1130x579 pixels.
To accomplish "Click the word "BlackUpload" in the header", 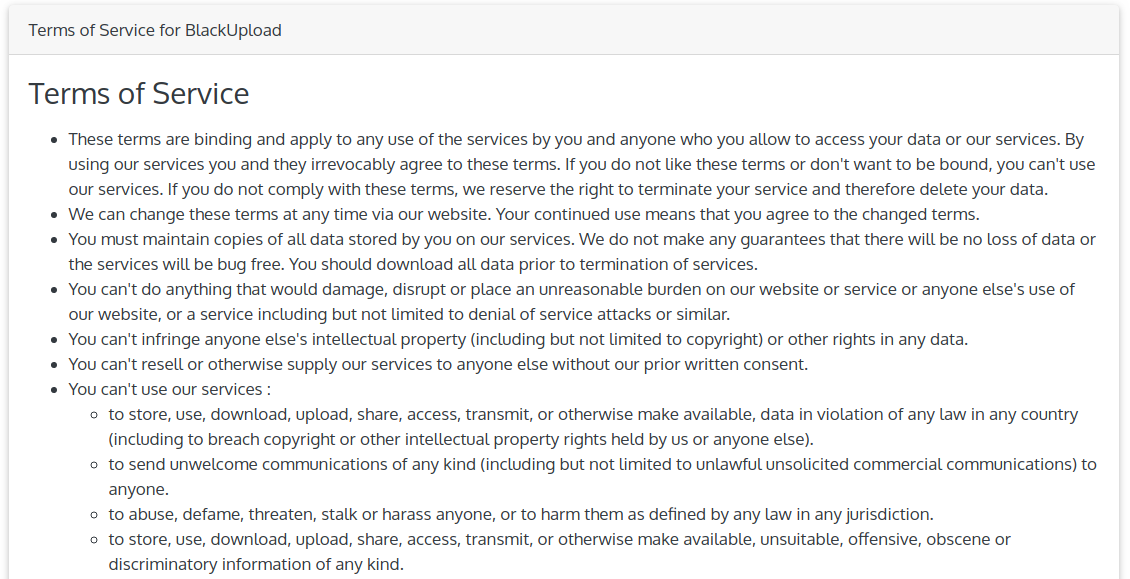I will pyautogui.click(x=233, y=30).
